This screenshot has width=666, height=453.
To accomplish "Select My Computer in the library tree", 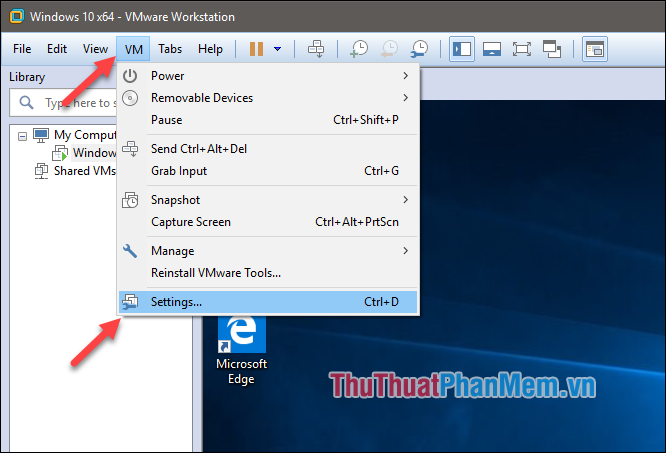I will 85,135.
